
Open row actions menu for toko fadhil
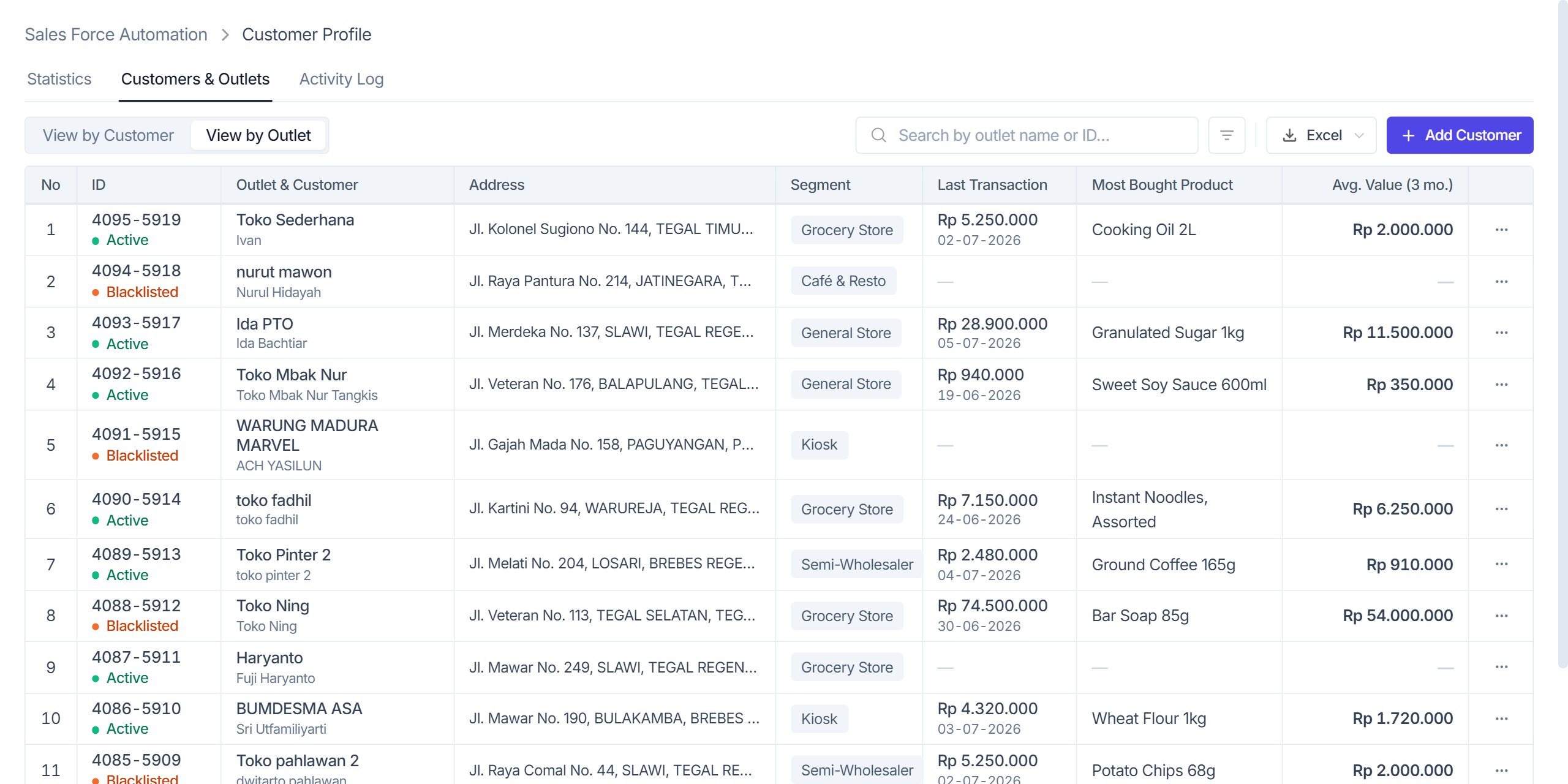[1501, 509]
